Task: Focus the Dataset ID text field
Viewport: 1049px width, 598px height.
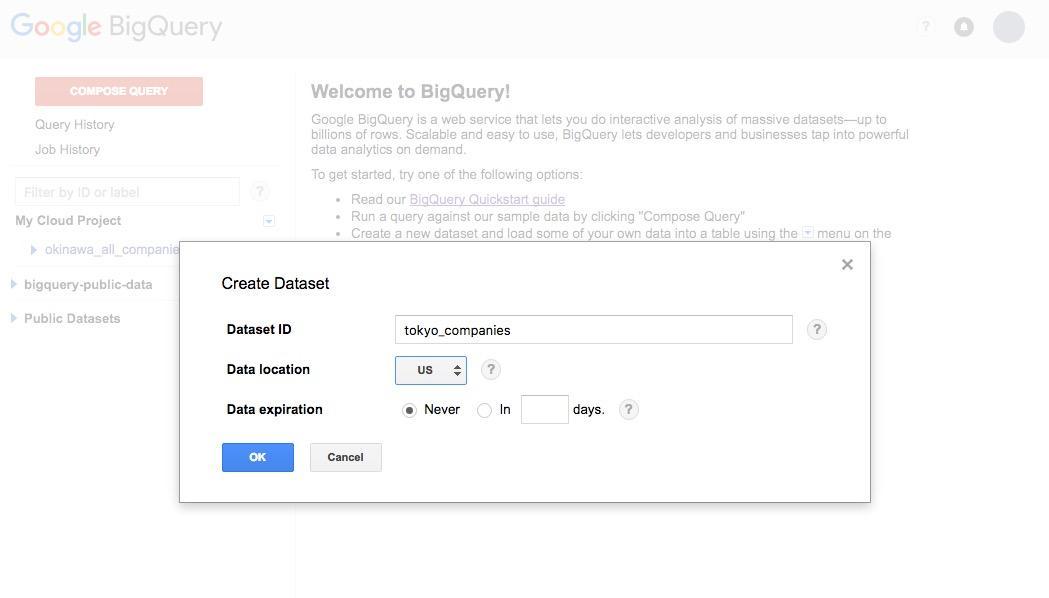Action: [x=594, y=330]
